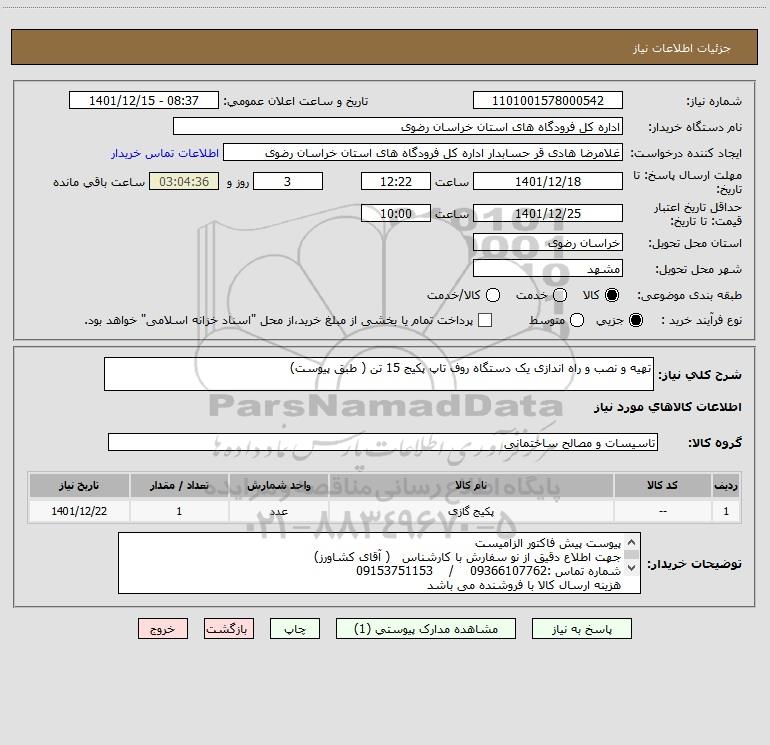
Task: Select the کالا radio button
Action: point(612,295)
